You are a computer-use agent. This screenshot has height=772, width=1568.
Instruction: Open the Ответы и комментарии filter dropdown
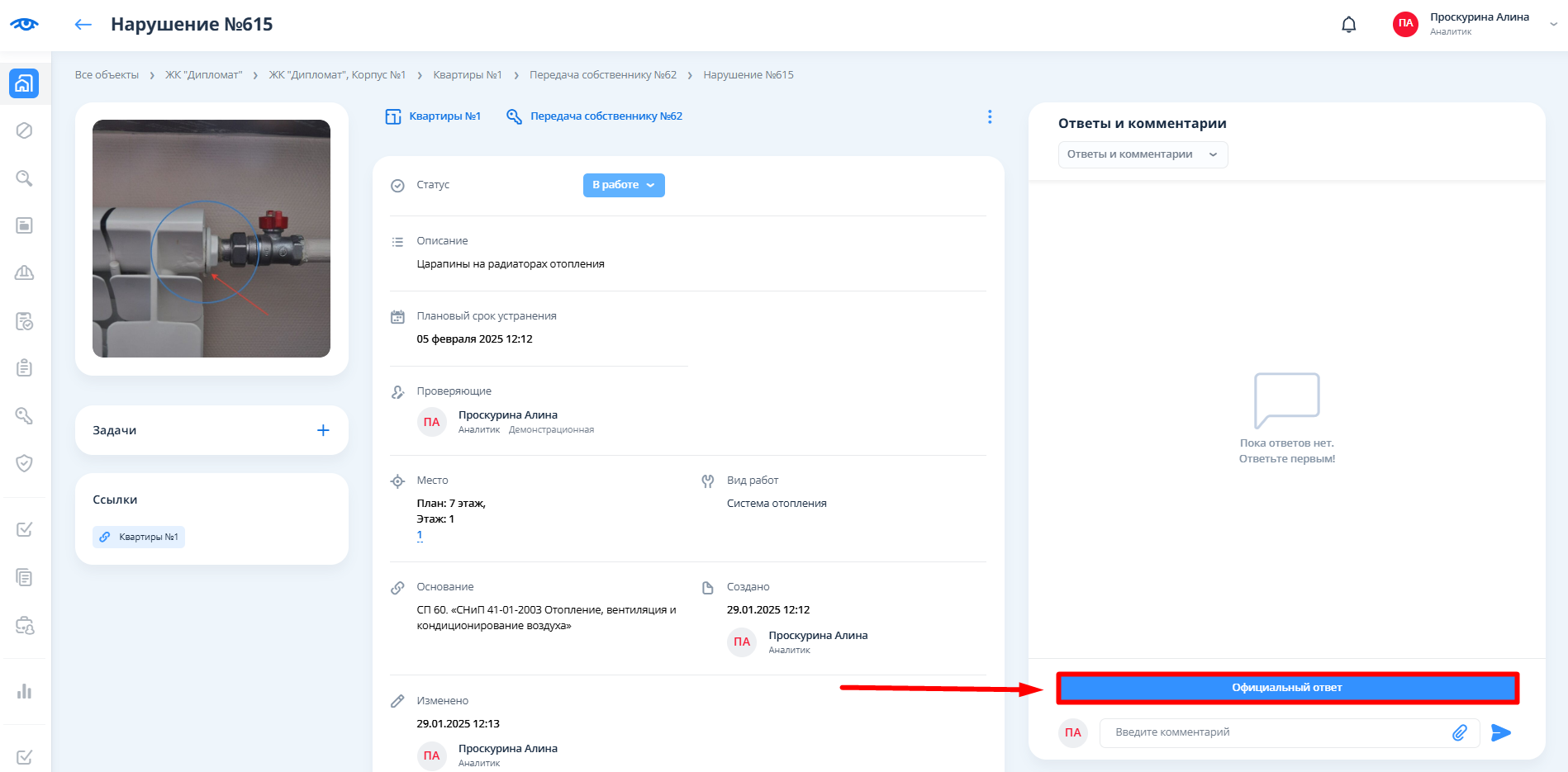[x=1142, y=154]
